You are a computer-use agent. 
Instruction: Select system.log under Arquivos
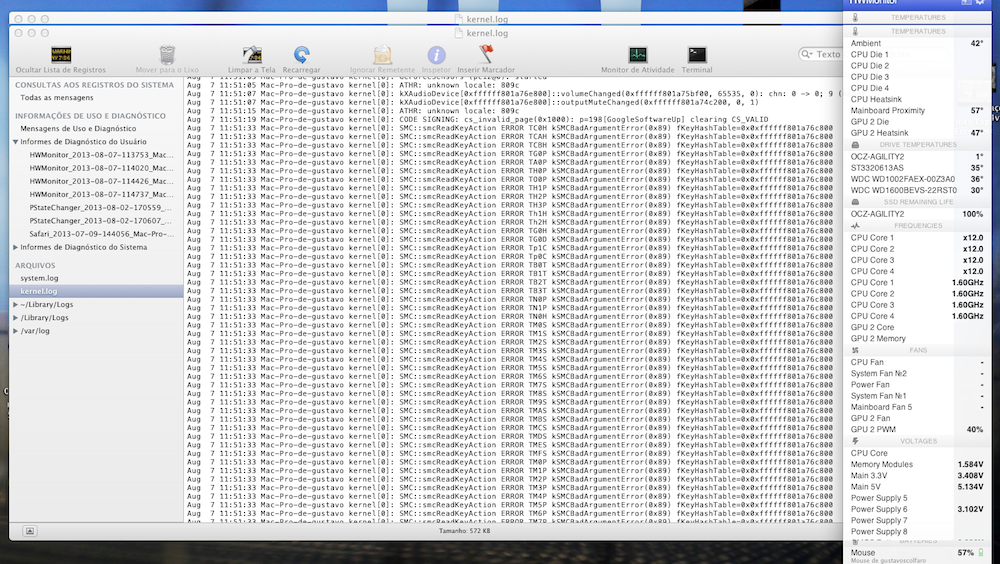(40, 278)
